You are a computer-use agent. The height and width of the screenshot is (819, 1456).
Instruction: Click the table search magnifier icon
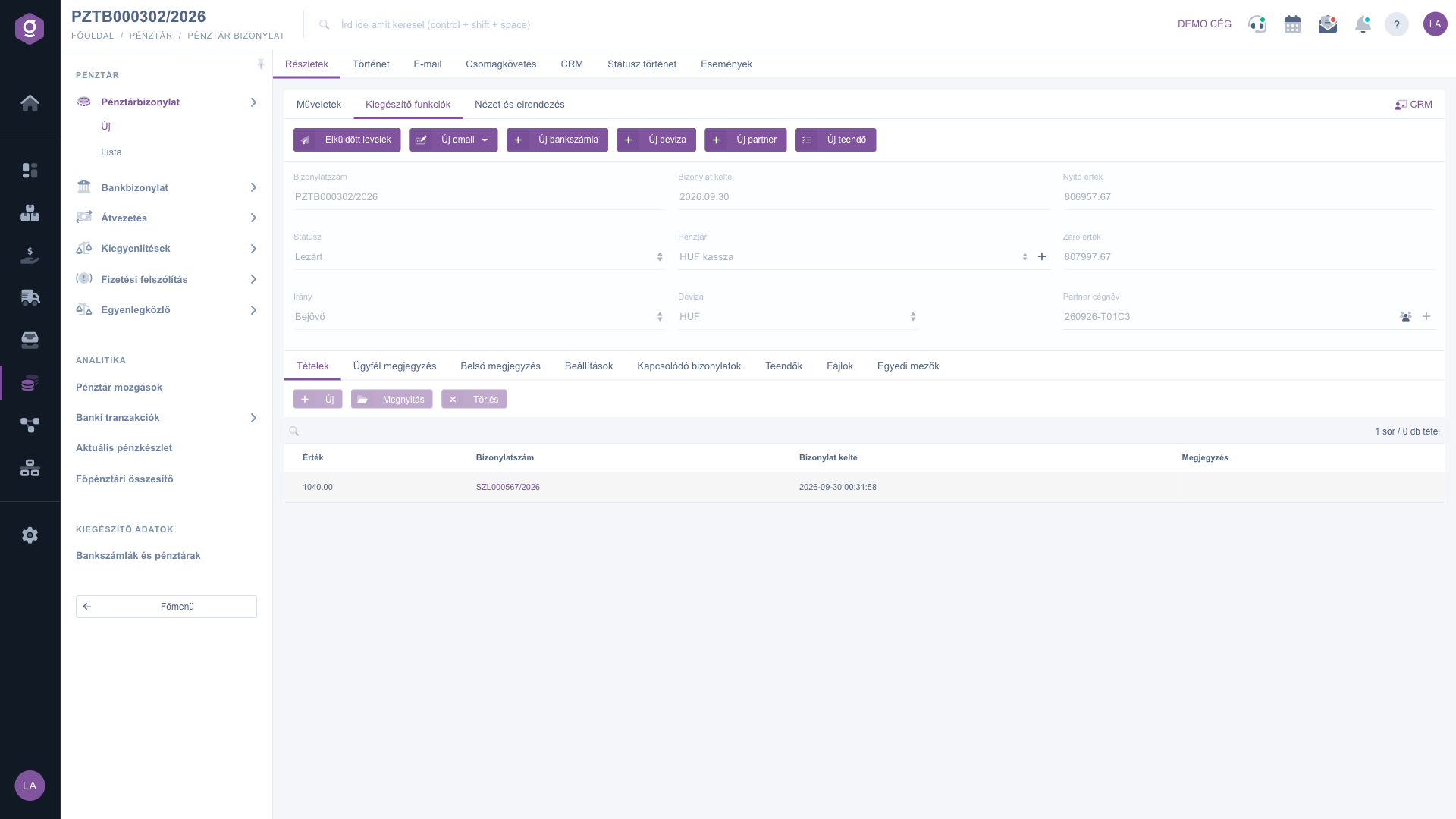[294, 431]
